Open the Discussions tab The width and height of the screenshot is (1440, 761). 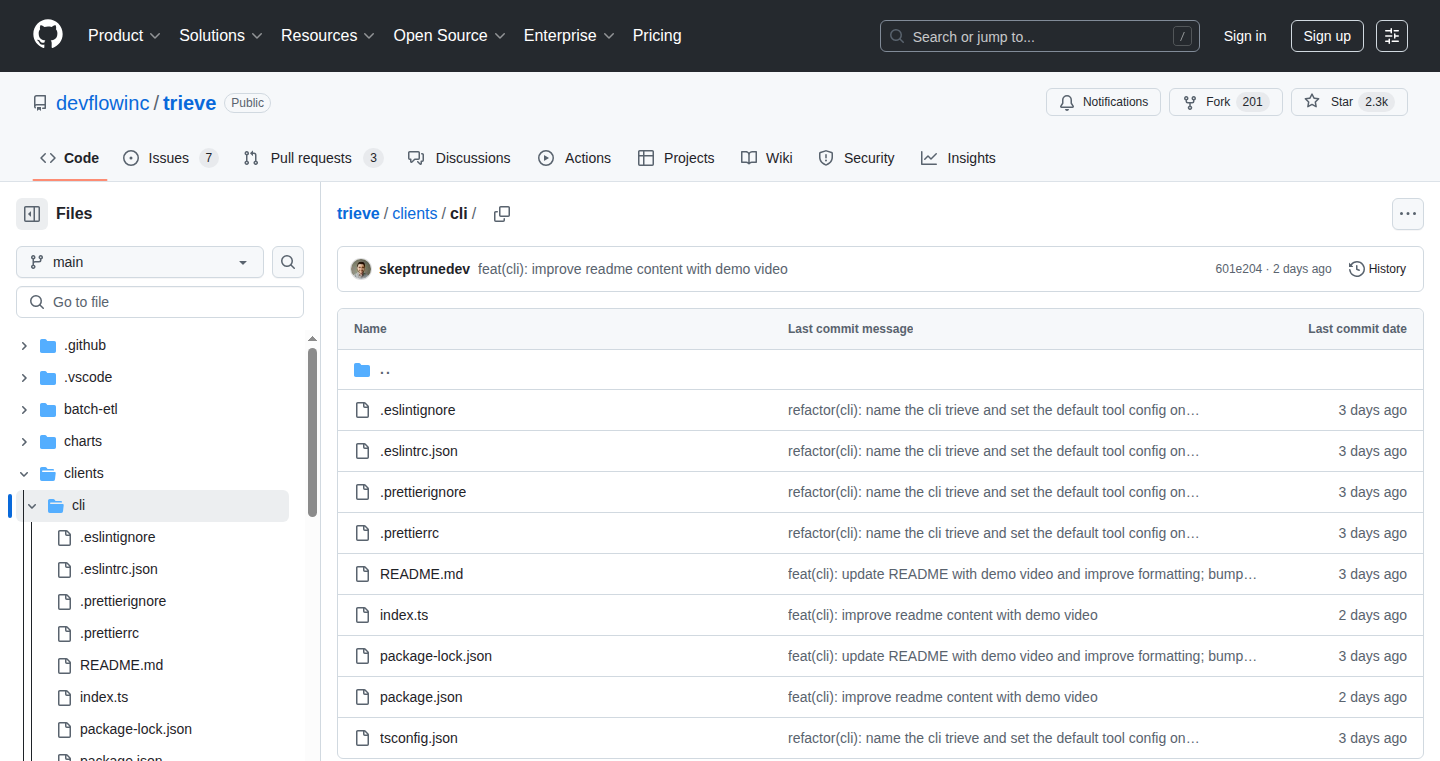click(459, 158)
